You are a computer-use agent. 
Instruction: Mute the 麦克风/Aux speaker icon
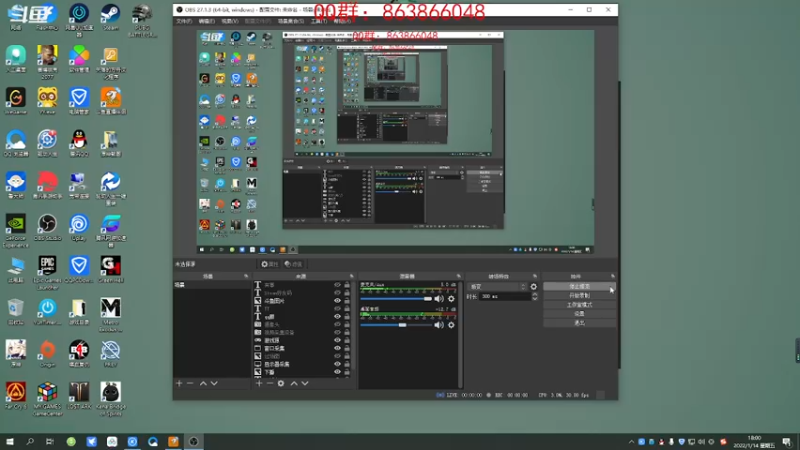(x=439, y=298)
